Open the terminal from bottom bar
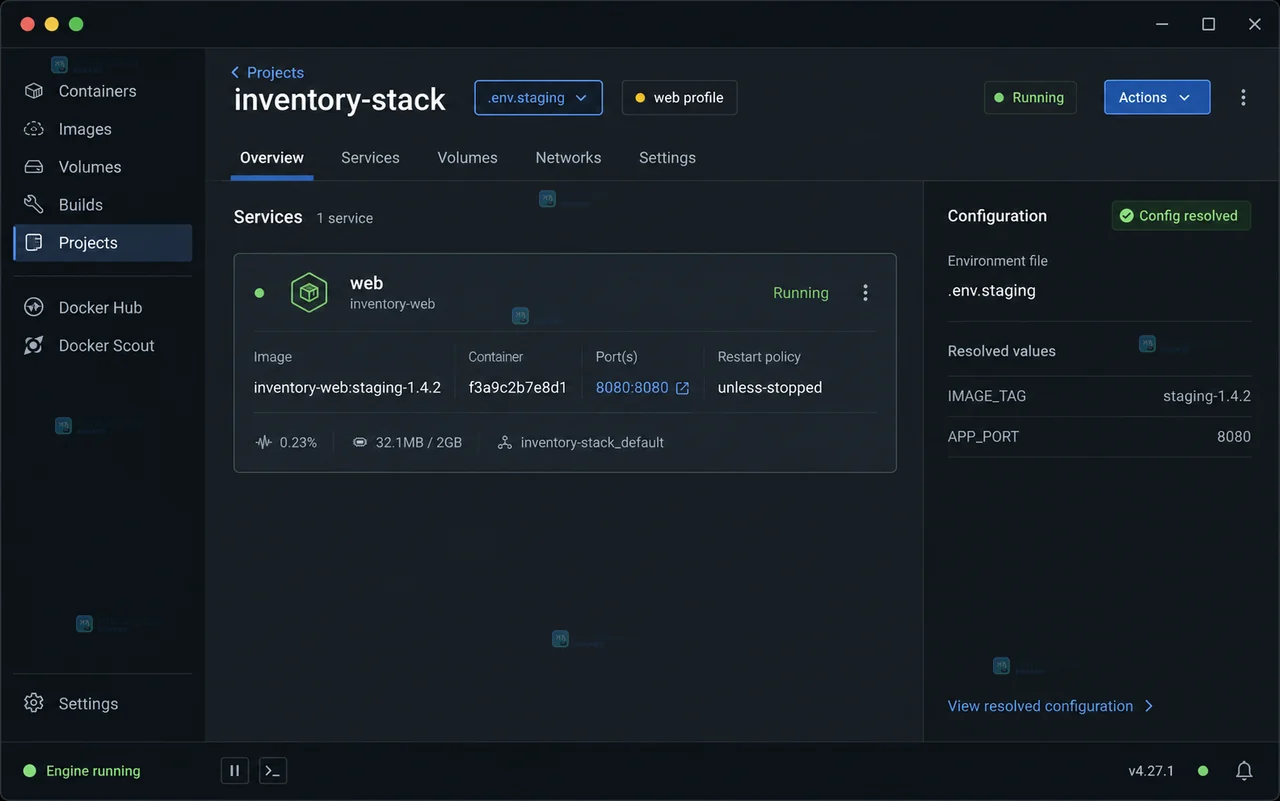Viewport: 1280px width, 801px height. coord(273,771)
